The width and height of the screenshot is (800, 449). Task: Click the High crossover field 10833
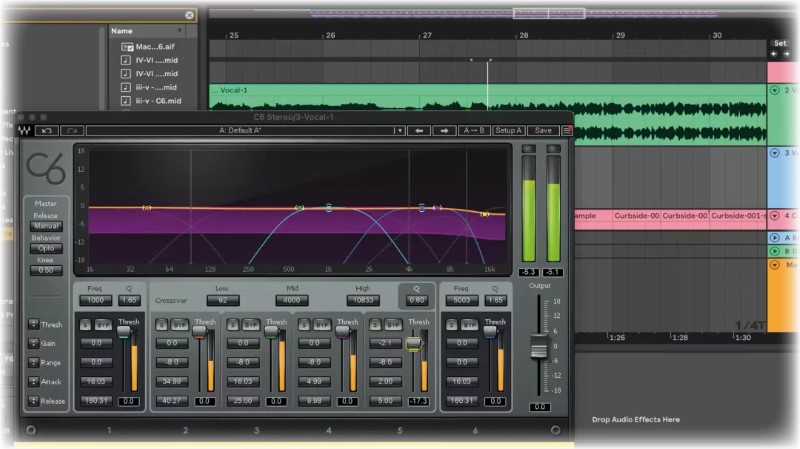click(x=363, y=301)
